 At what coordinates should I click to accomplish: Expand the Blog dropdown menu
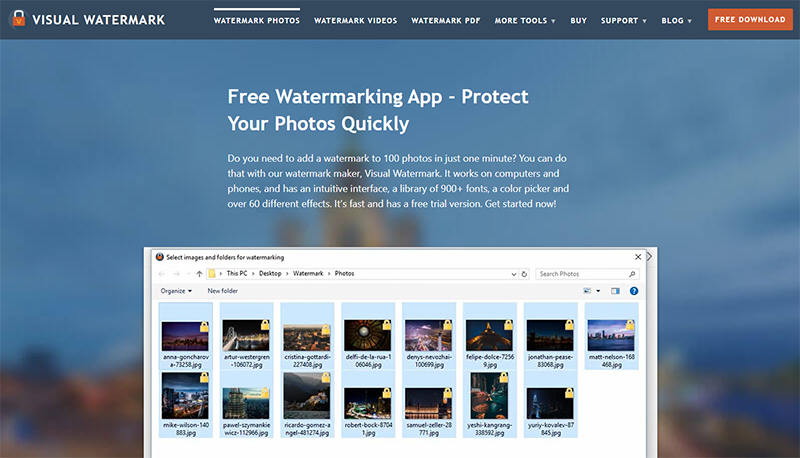tap(677, 20)
